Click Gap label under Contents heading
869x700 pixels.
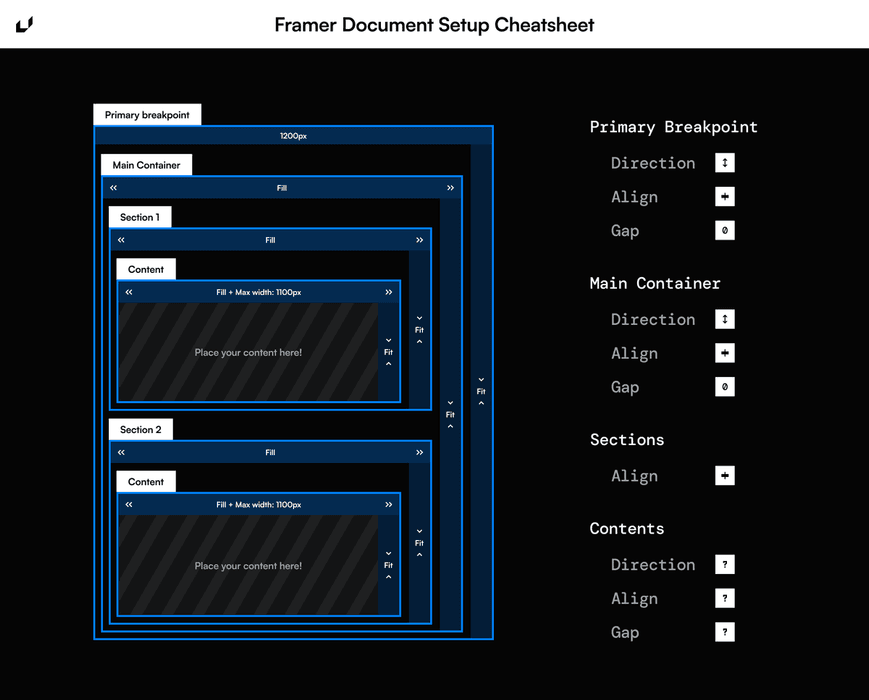pos(625,632)
